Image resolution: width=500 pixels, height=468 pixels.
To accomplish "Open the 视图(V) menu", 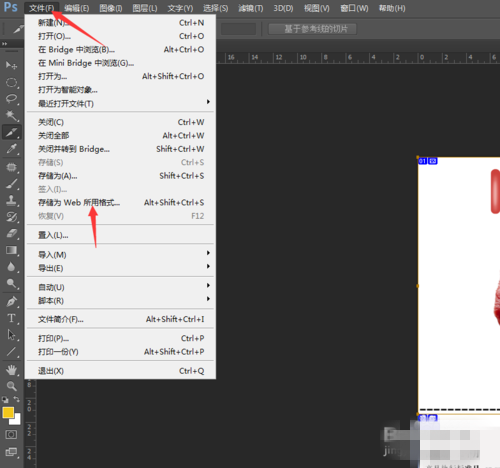I will tap(317, 8).
